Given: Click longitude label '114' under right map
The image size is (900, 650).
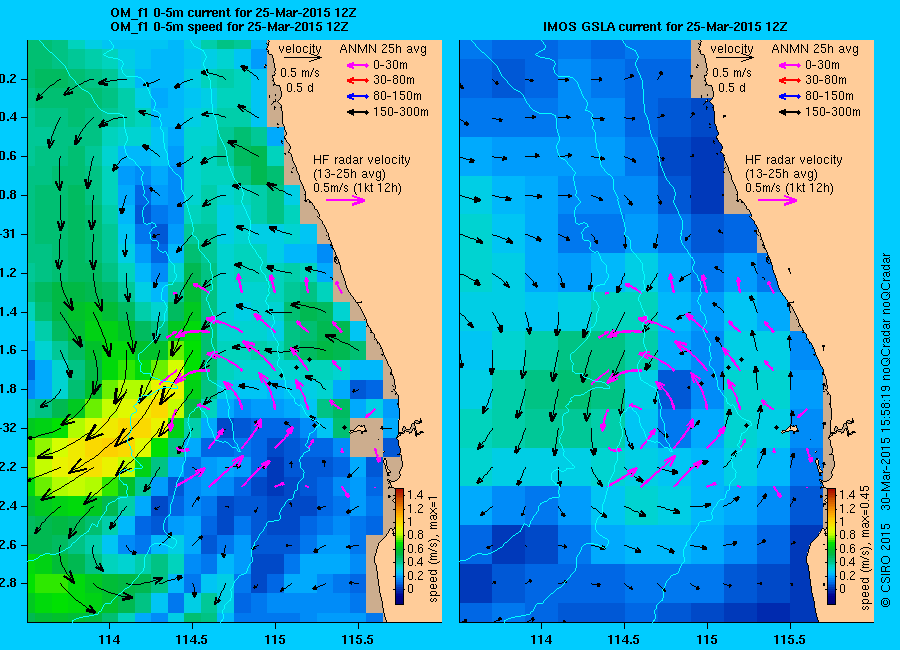Looking at the screenshot, I should pyautogui.click(x=541, y=639).
